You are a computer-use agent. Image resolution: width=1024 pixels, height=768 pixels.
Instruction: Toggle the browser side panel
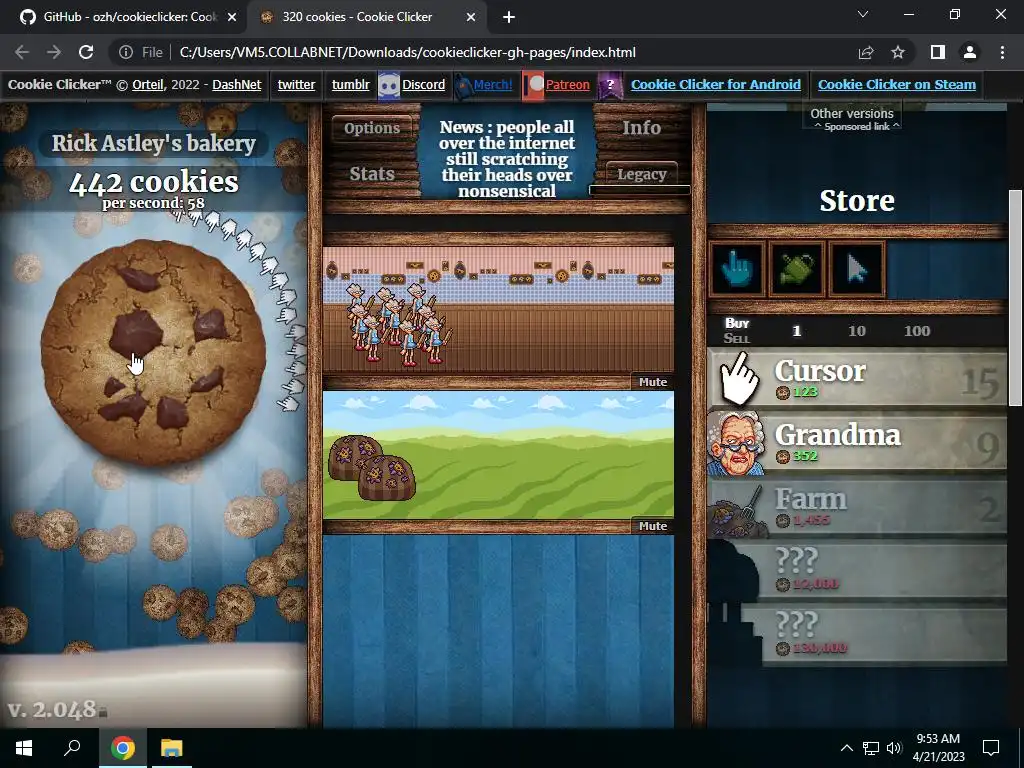(x=938, y=52)
